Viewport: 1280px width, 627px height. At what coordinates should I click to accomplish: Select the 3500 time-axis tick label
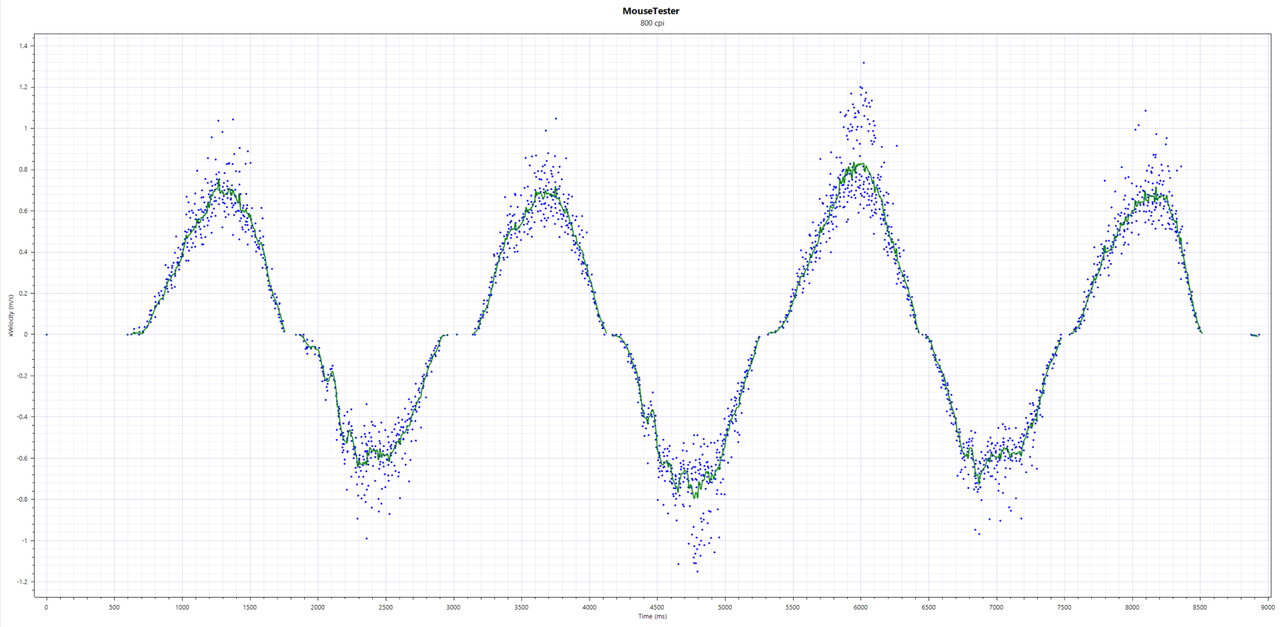(521, 606)
